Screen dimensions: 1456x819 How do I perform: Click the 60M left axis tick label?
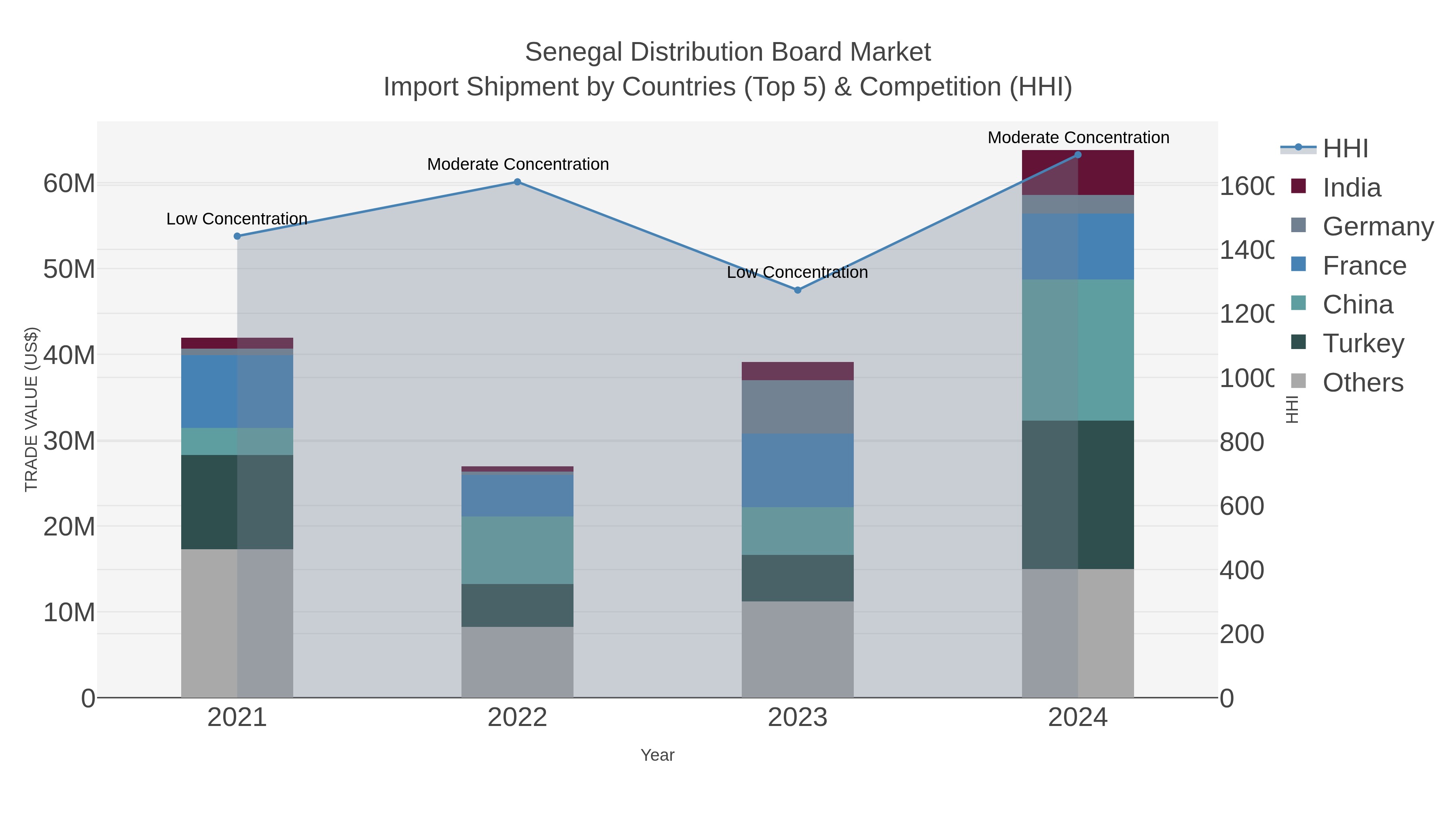[x=69, y=184]
